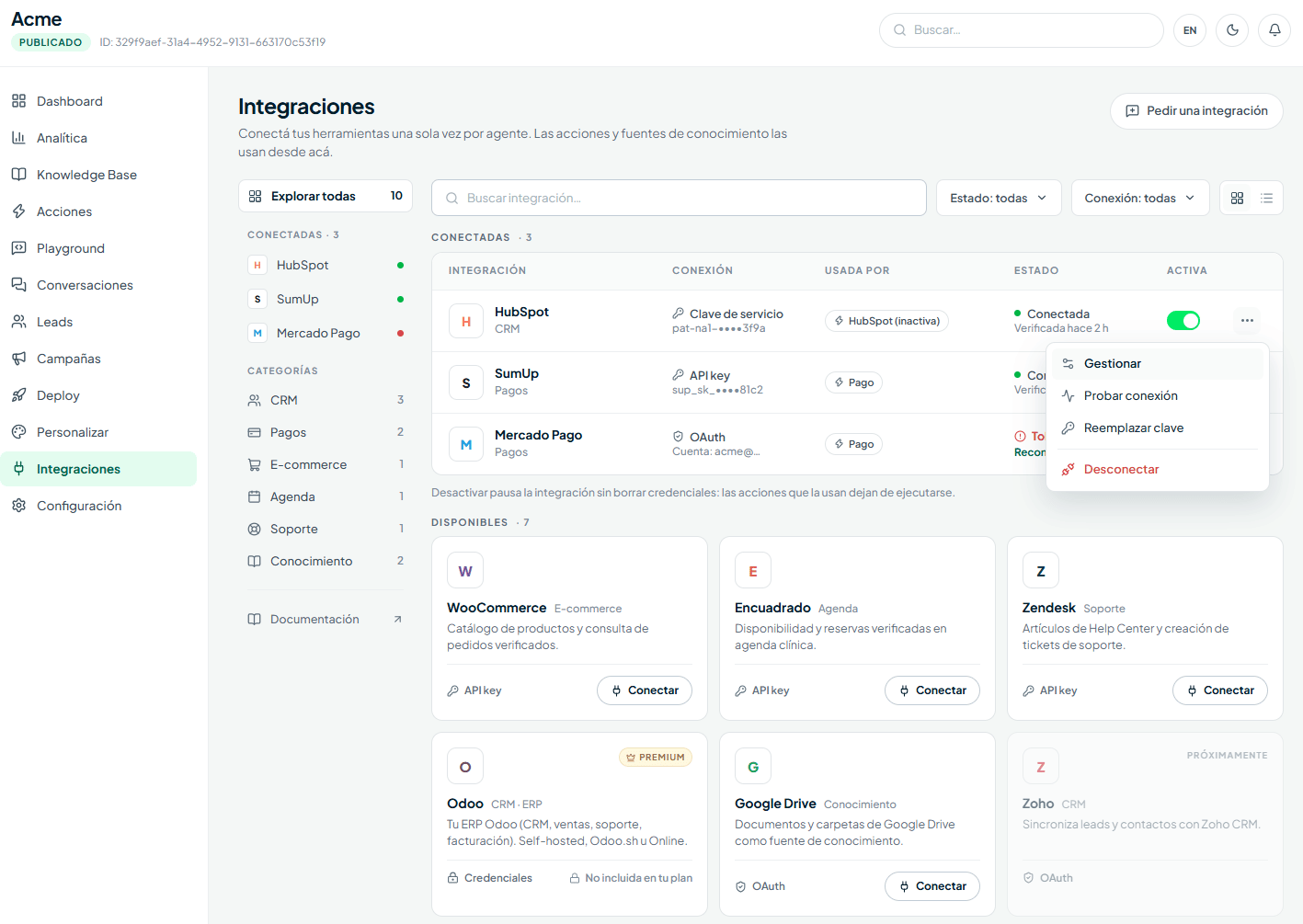
Task: Filter by Pagos category
Action: click(326, 432)
